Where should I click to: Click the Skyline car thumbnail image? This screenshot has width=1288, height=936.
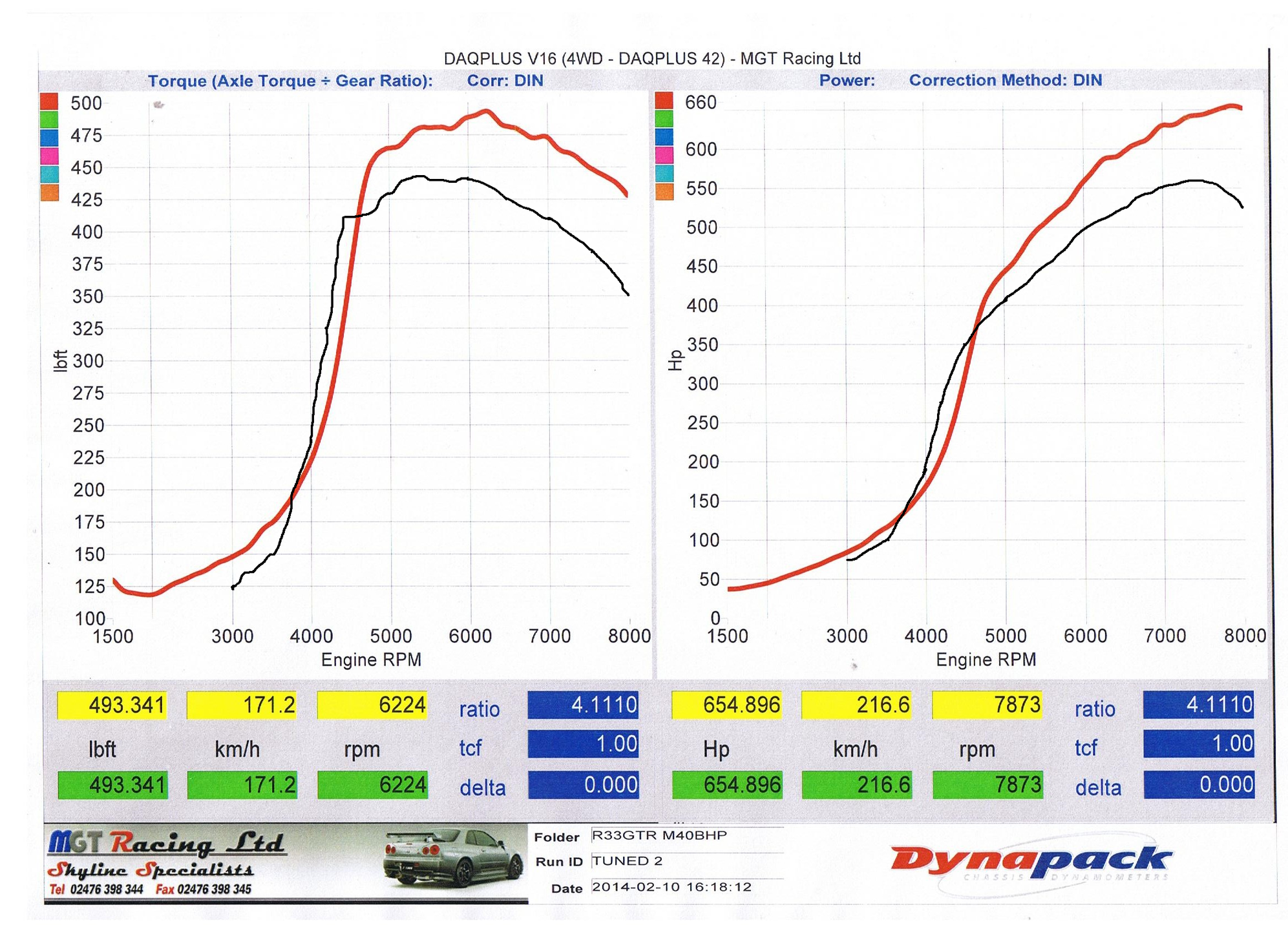(x=453, y=858)
